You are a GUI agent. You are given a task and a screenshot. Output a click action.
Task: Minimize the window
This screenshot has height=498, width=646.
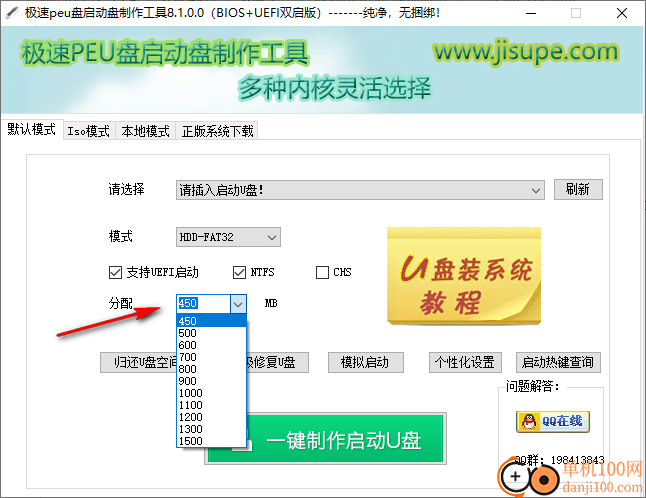pos(531,13)
